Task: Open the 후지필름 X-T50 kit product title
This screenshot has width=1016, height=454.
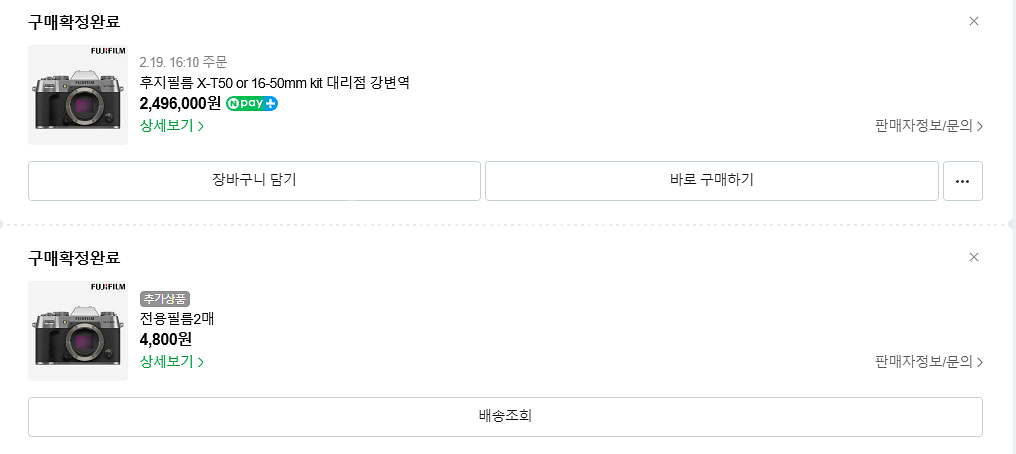Action: [x=275, y=82]
